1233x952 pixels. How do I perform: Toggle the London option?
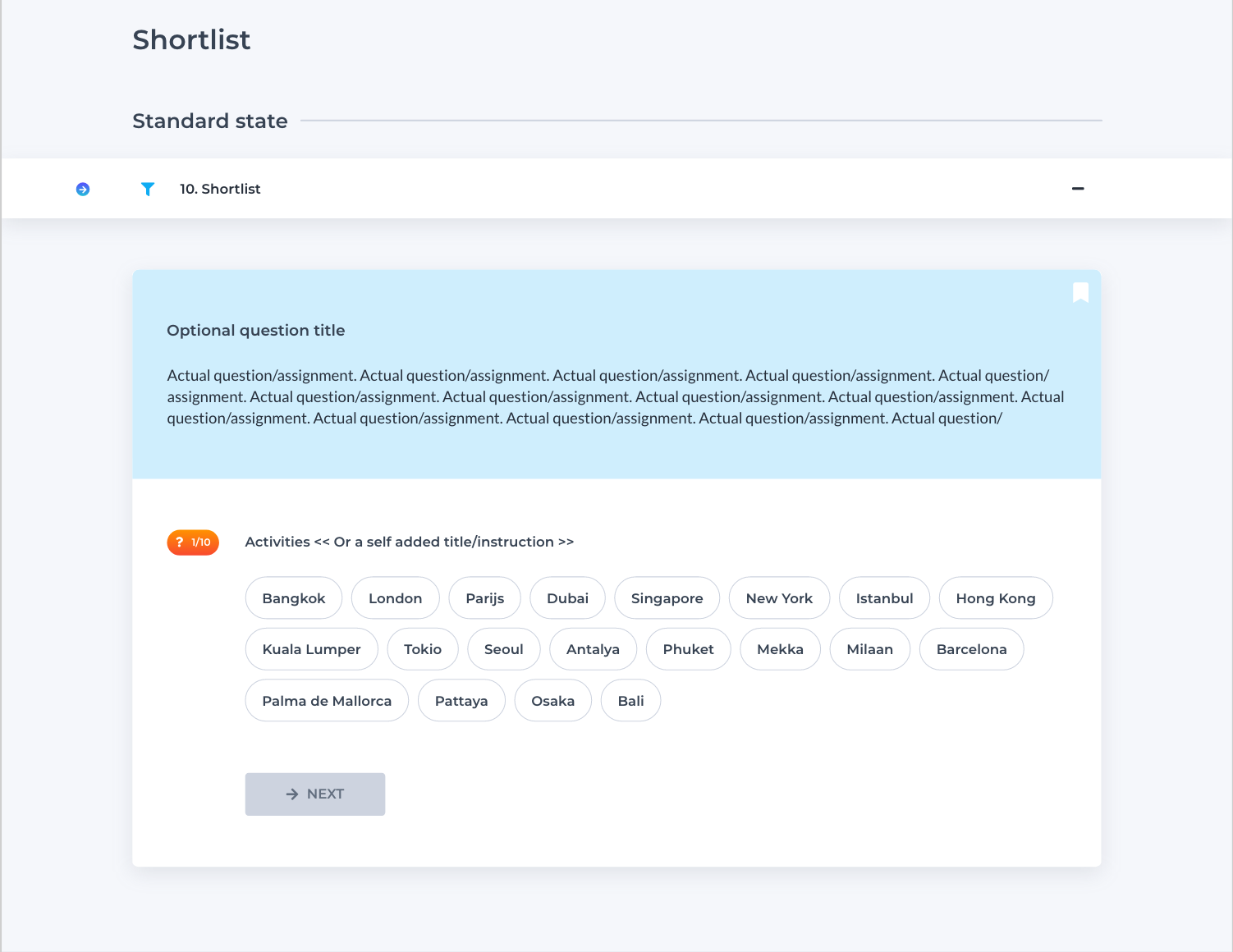click(396, 598)
